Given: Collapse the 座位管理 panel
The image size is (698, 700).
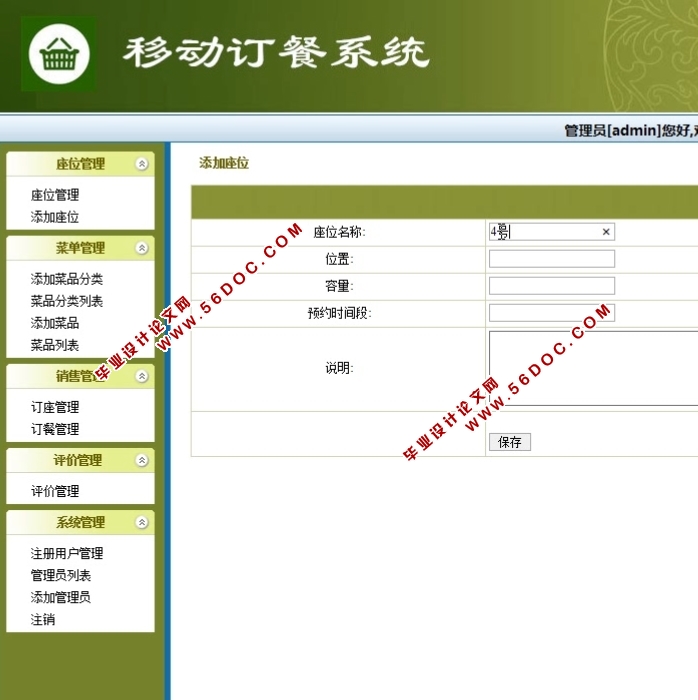Looking at the screenshot, I should pos(142,164).
